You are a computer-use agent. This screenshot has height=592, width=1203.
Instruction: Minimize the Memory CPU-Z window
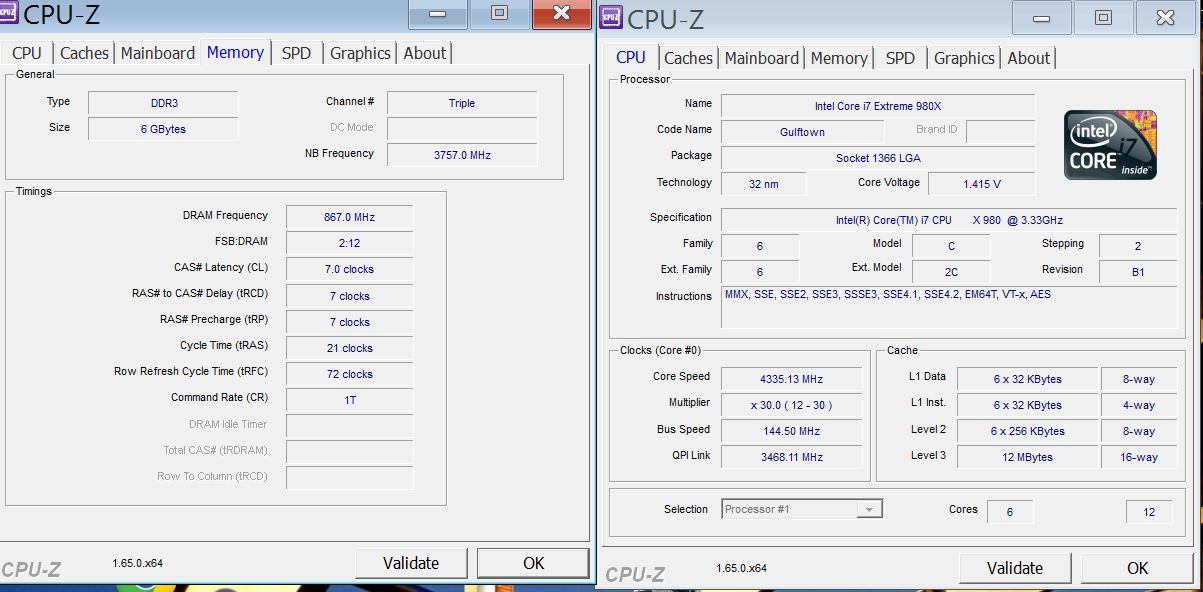438,13
